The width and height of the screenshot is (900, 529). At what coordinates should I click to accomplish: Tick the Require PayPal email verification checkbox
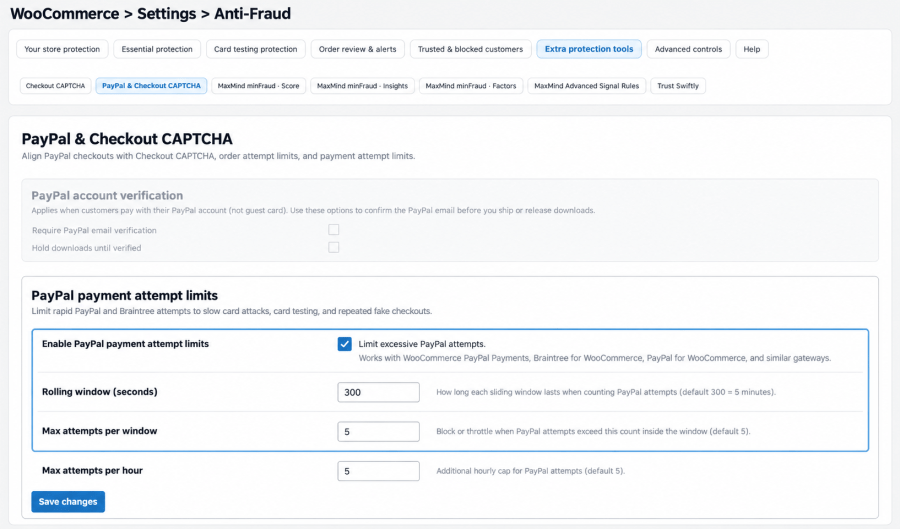333,230
